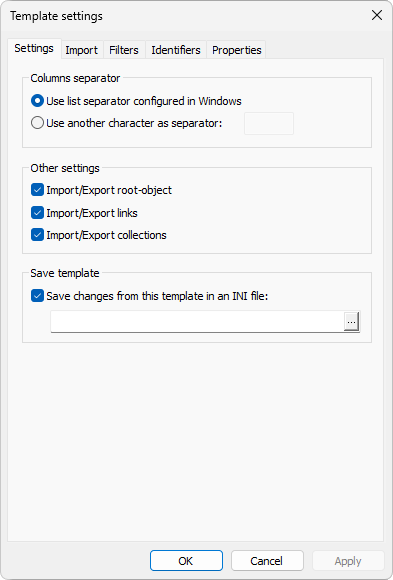This screenshot has width=393, height=580.
Task: Browse for INI file with ellipsis button
Action: point(352,322)
